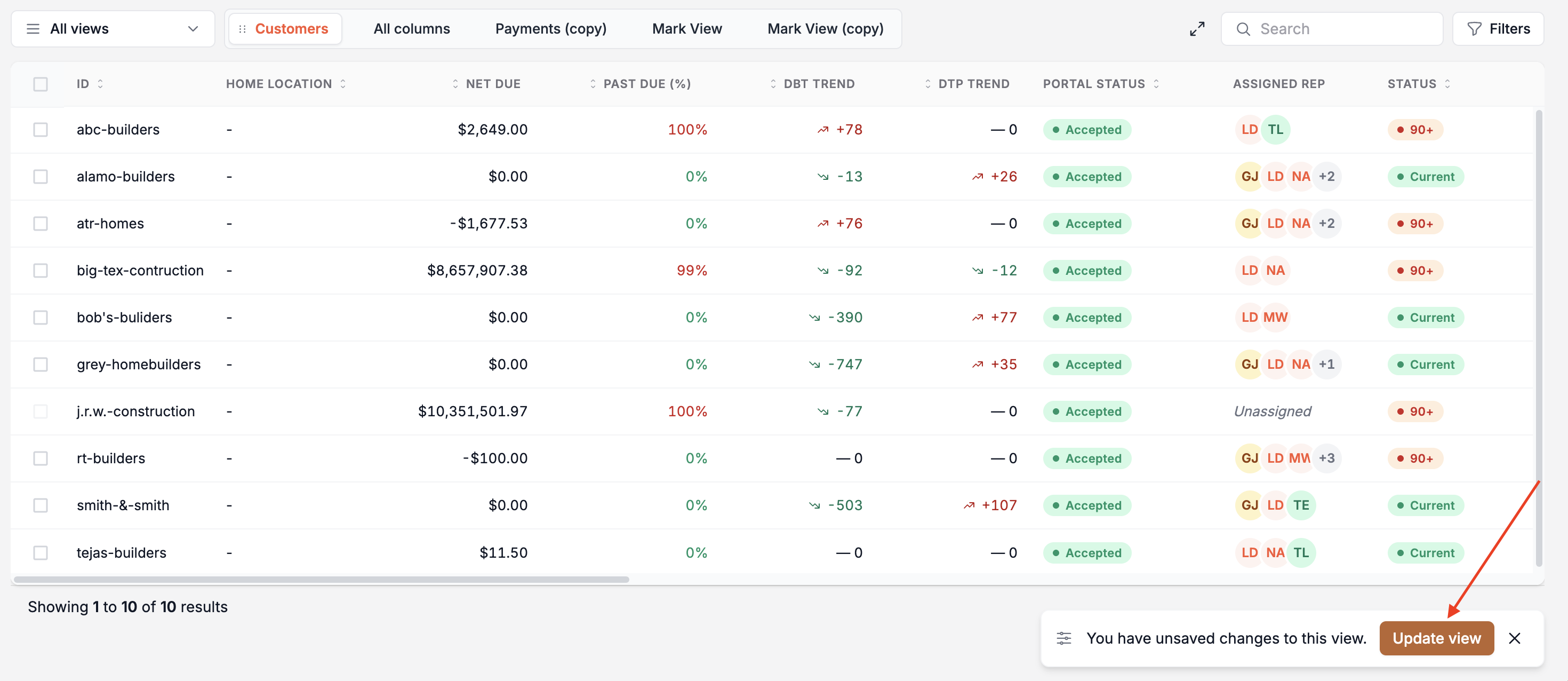Click the magnifier icon in Search
This screenshot has height=681, width=1568.
pyautogui.click(x=1244, y=29)
